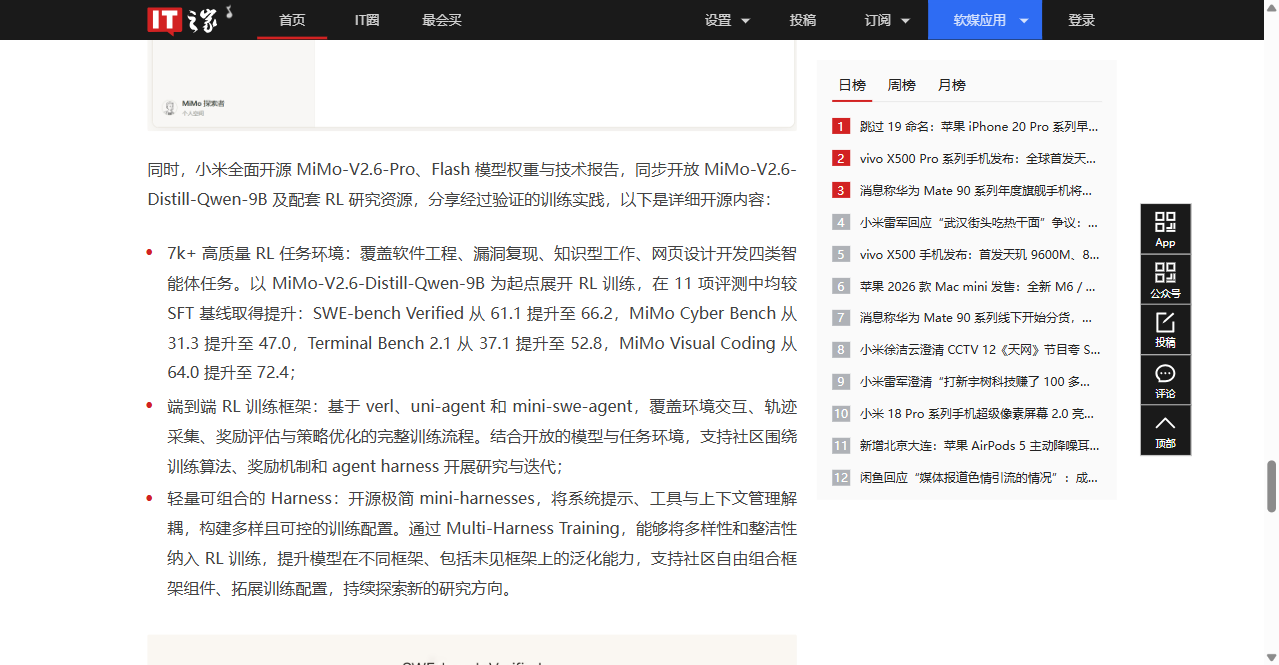Click the text "Multi-Harness Training"
Viewport: 1279px width, 665px height.
click(532, 529)
